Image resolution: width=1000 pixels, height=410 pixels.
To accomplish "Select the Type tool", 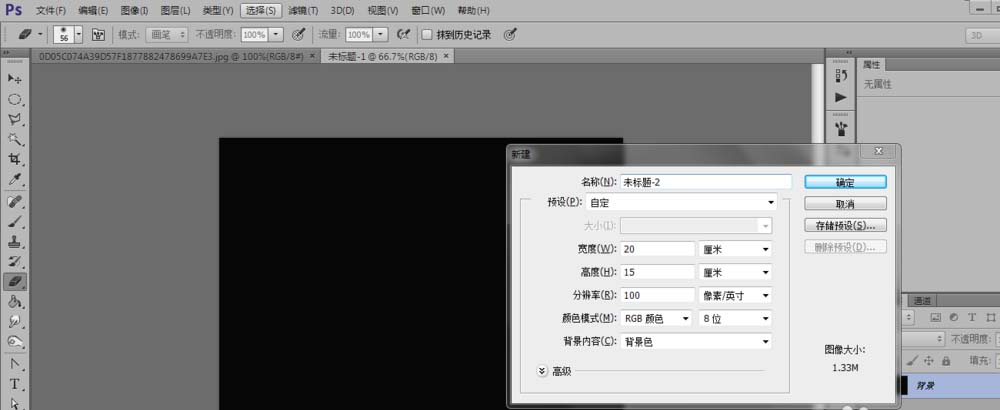I will pyautogui.click(x=15, y=384).
